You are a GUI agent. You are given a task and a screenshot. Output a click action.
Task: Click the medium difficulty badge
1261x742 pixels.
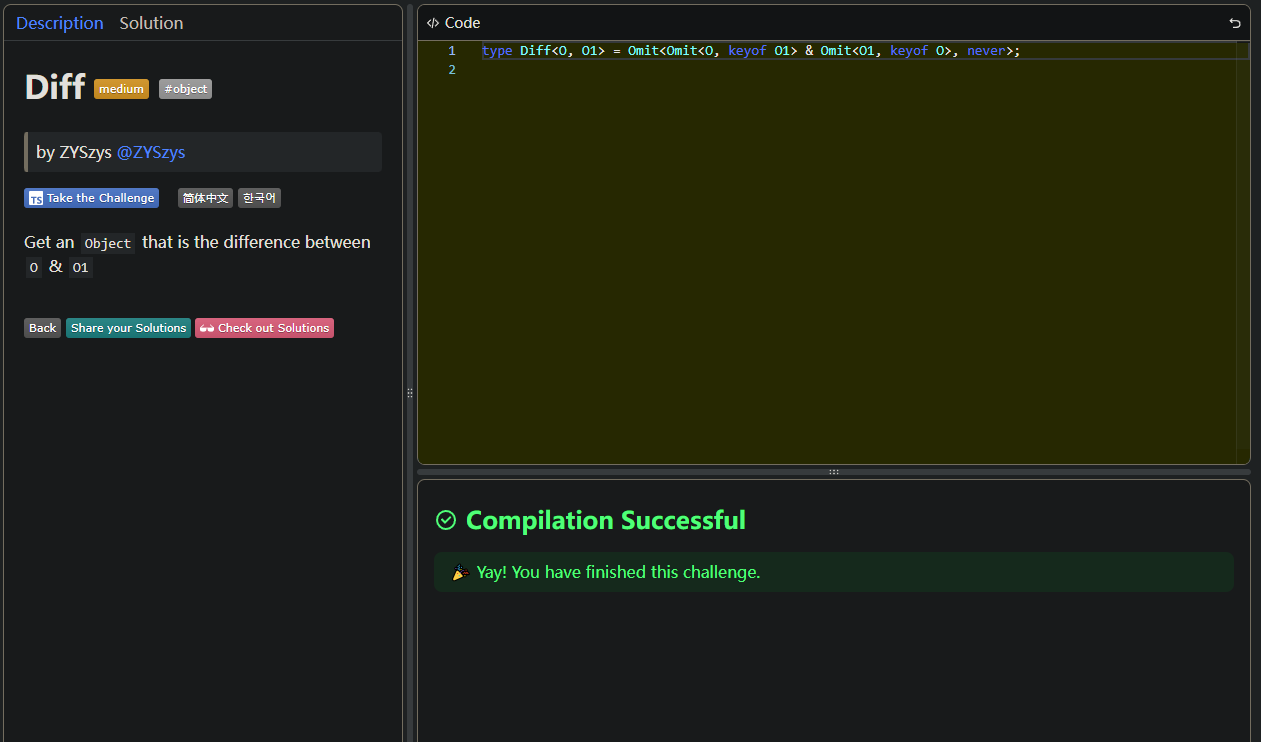(x=121, y=89)
